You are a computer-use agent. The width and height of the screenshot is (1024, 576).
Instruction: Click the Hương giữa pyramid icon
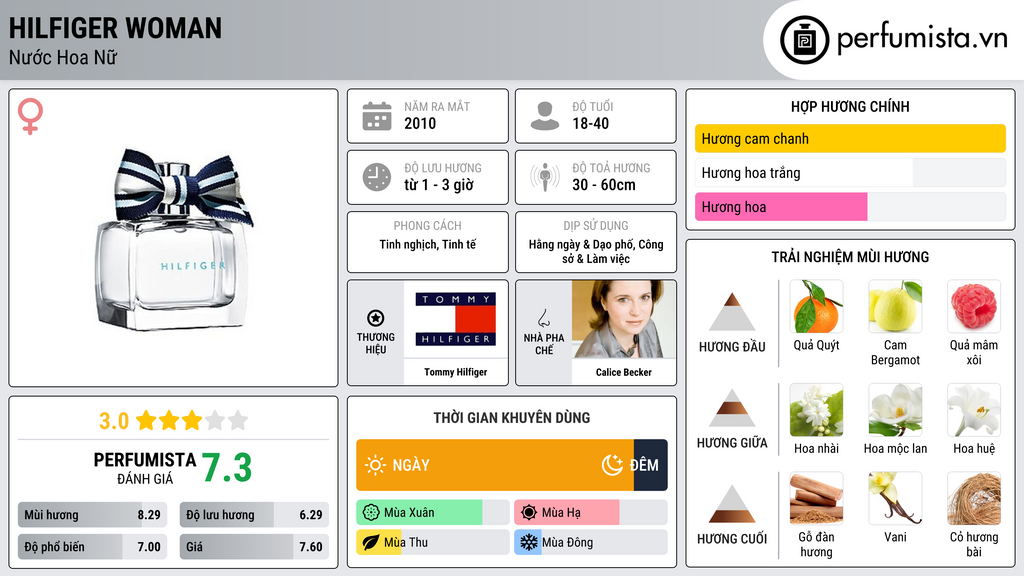[732, 408]
